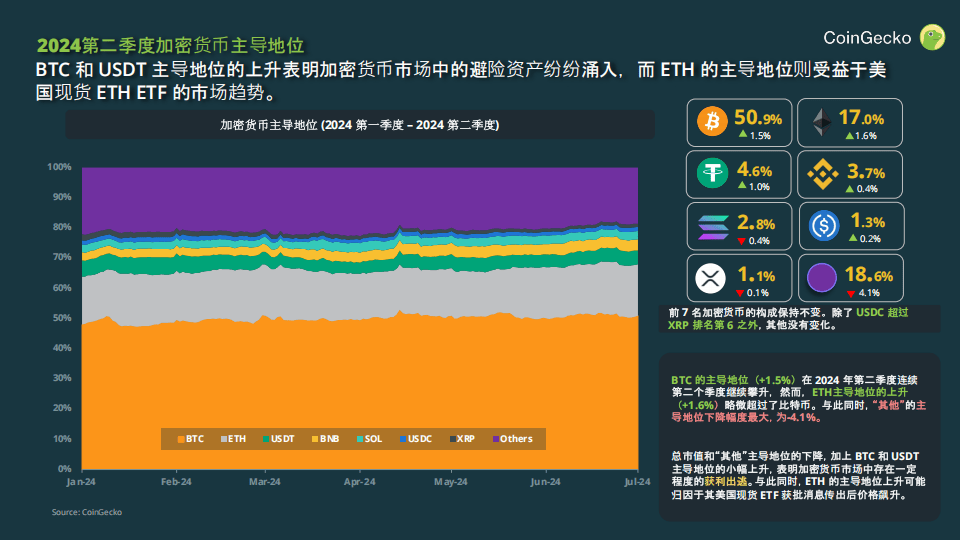960x540 pixels.
Task: Select ETH in the chart legend
Action: coord(233,439)
